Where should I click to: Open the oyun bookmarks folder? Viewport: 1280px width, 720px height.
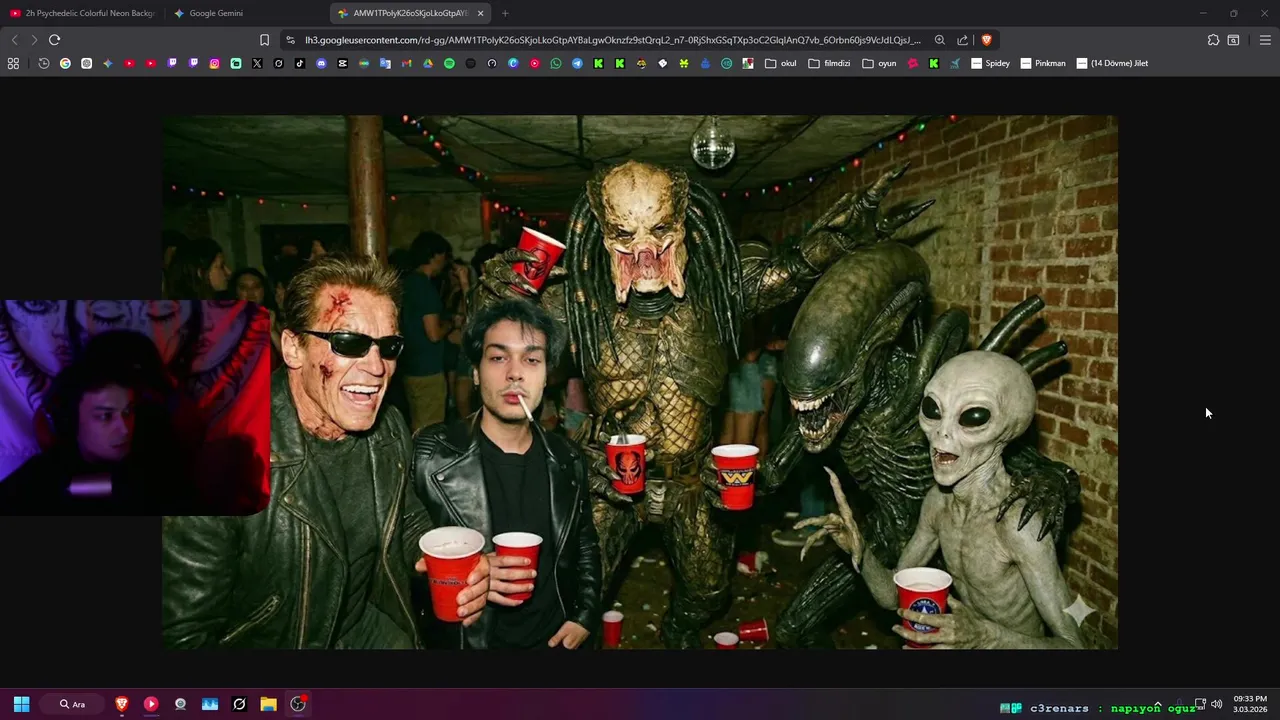[x=879, y=63]
